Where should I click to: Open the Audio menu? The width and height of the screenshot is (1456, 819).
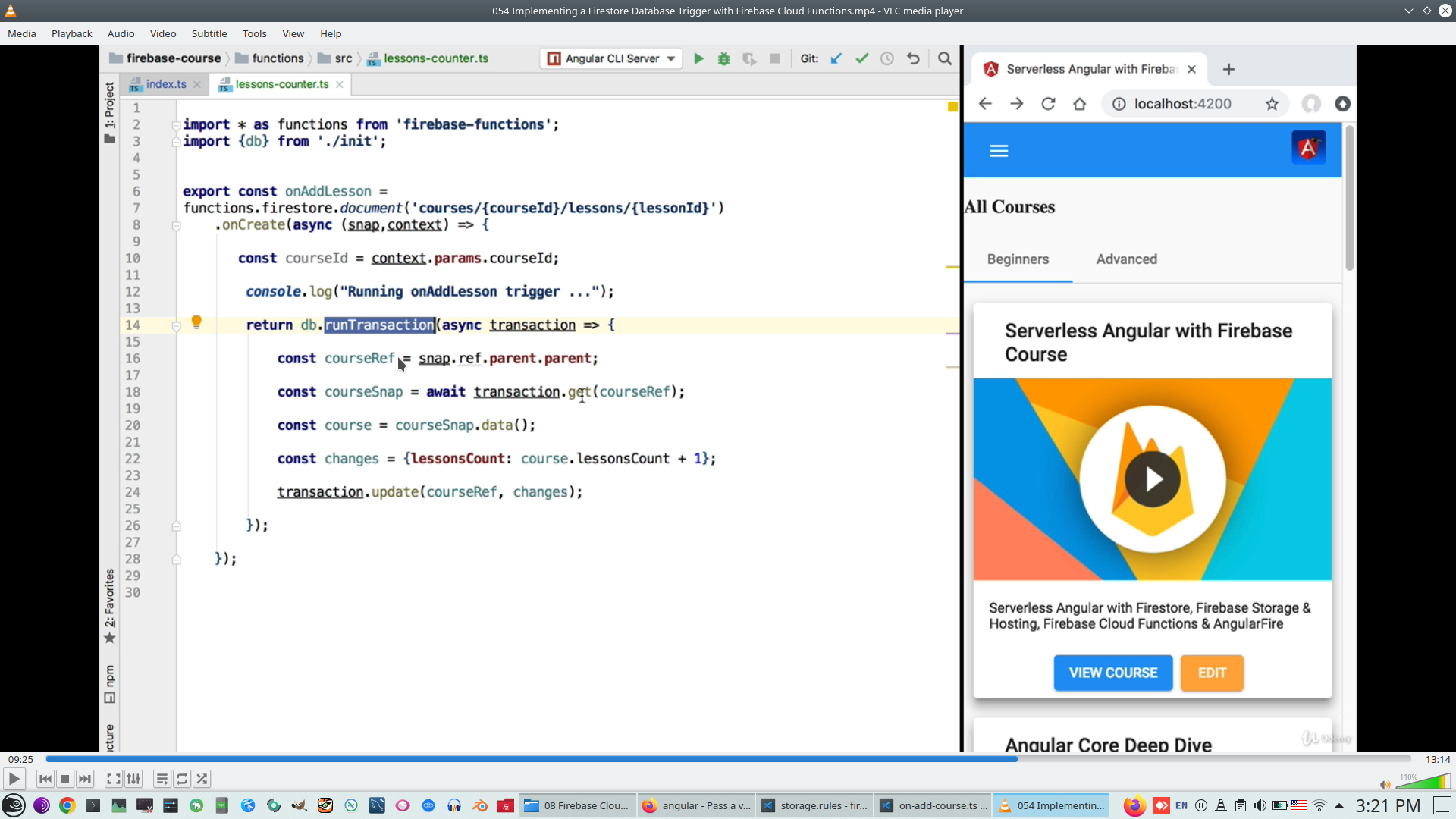pos(121,33)
